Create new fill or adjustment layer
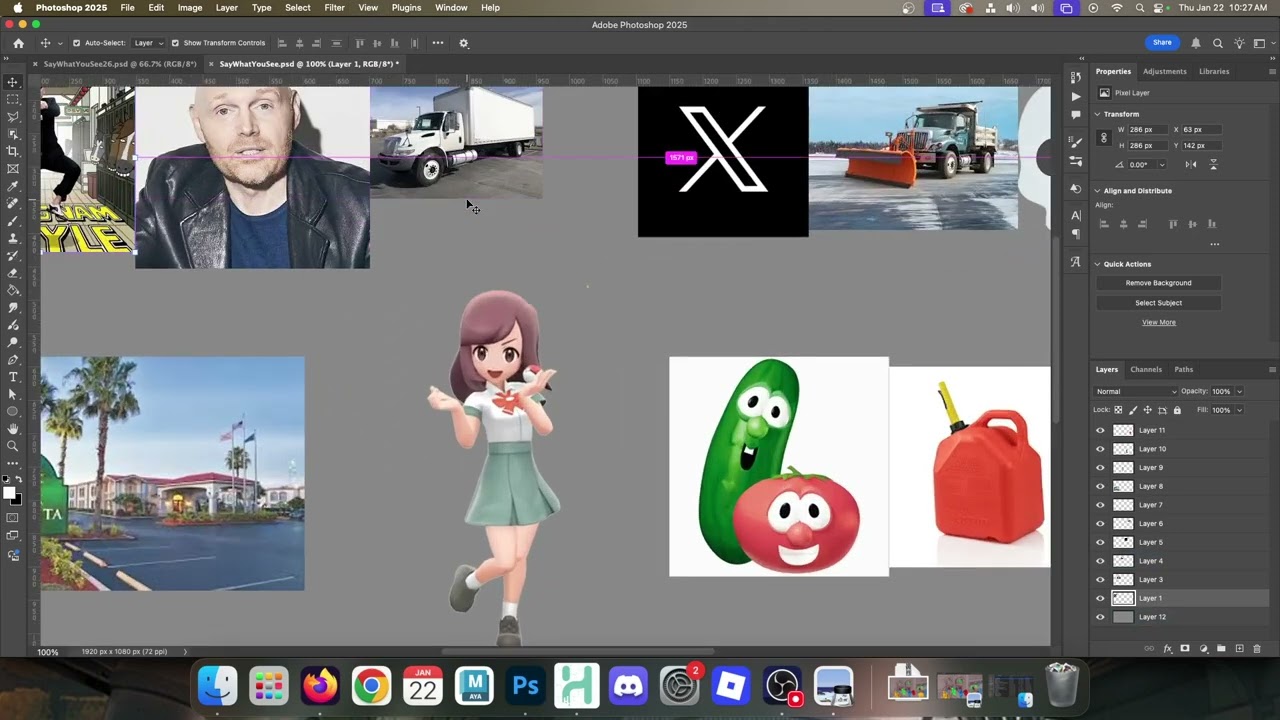 pyautogui.click(x=1203, y=649)
